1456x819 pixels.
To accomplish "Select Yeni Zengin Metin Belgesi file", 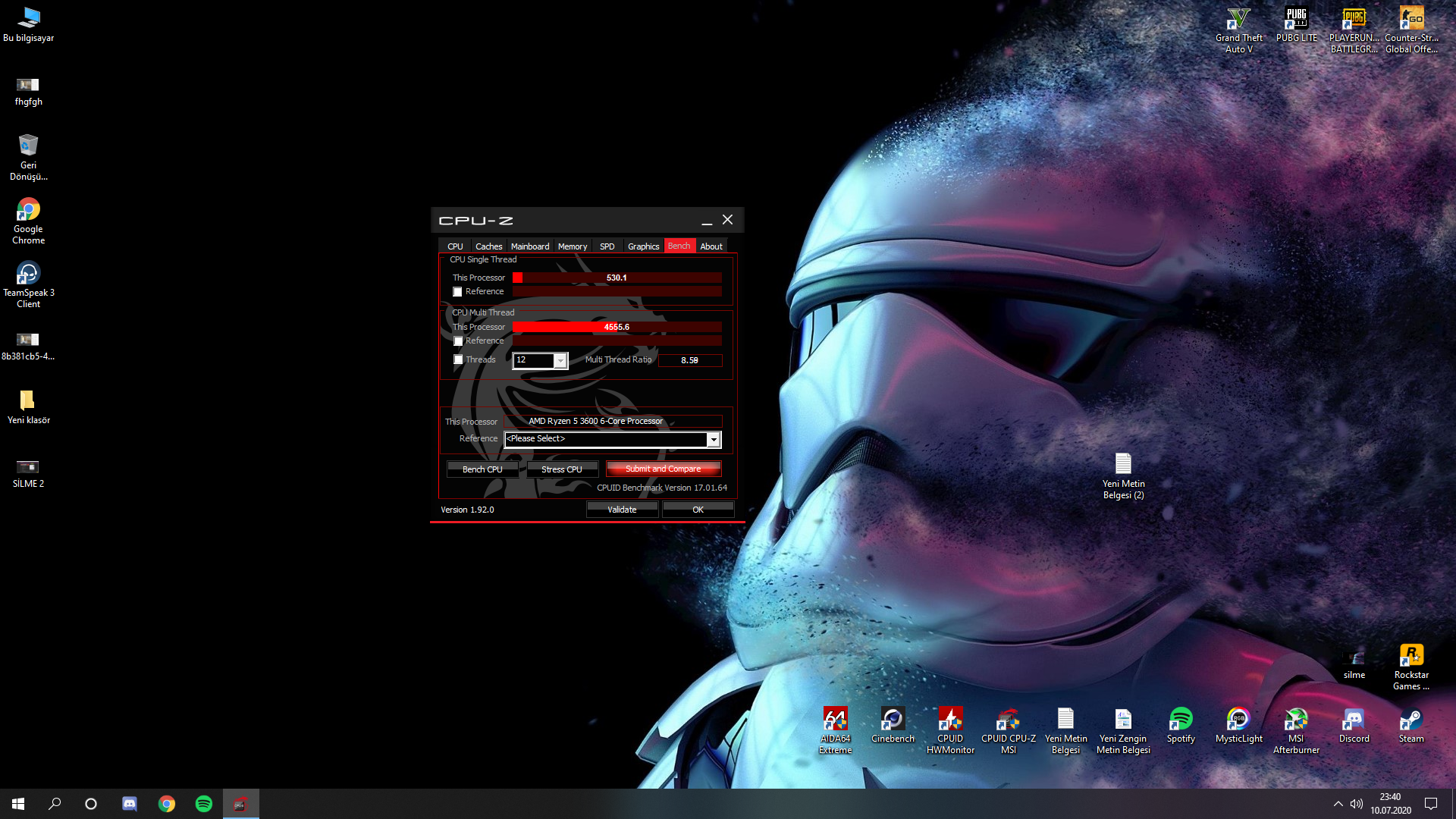I will [x=1123, y=730].
